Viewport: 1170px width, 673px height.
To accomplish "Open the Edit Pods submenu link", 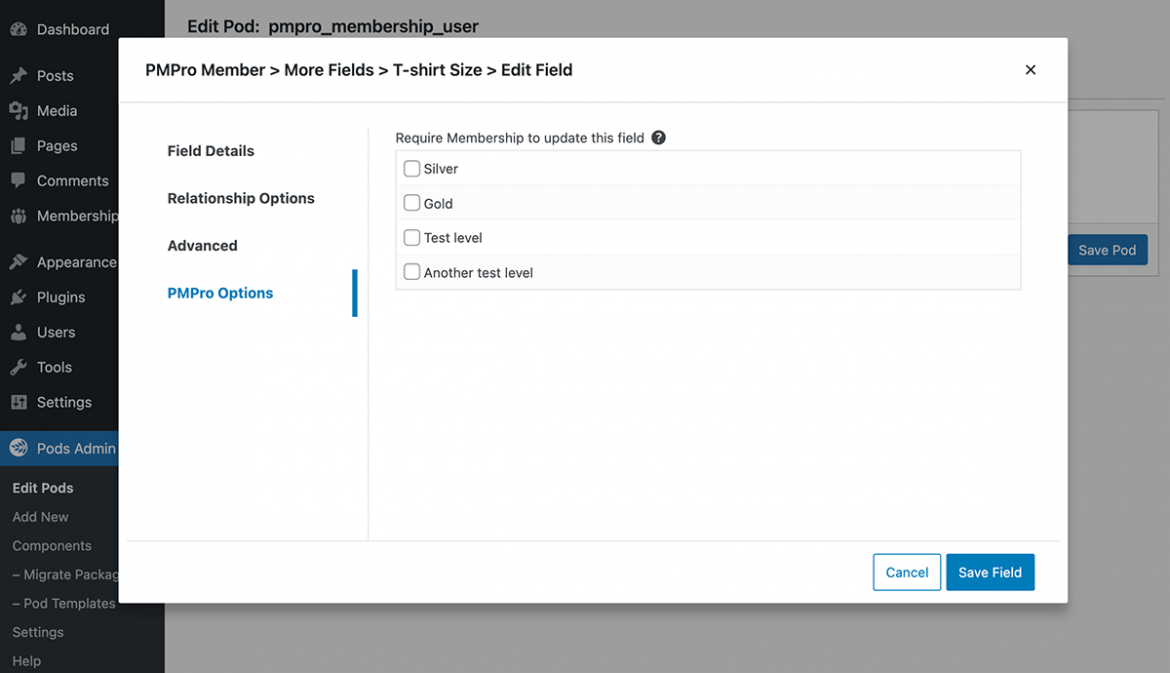I will [x=45, y=487].
